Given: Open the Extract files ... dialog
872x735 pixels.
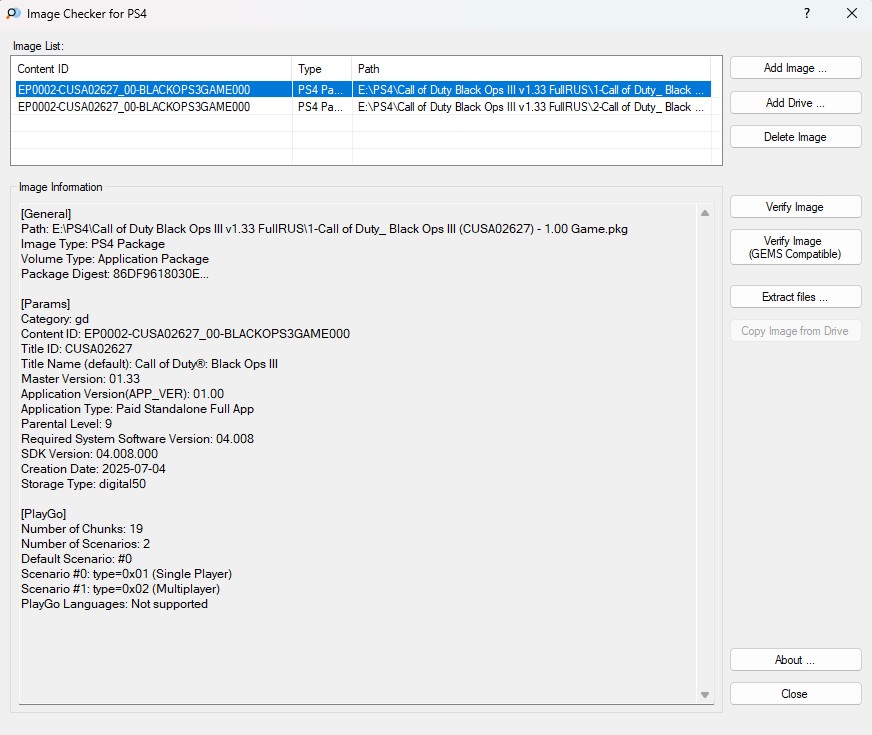Looking at the screenshot, I should (795, 297).
